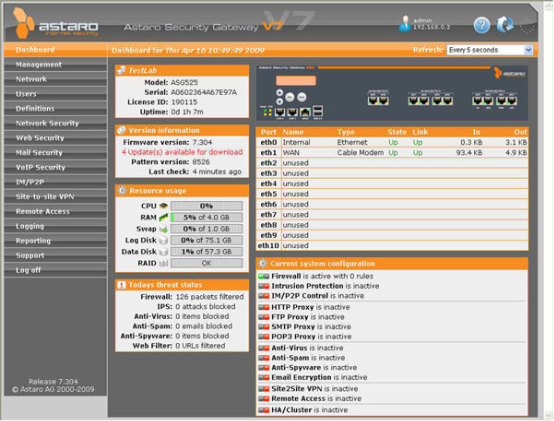Toggle the IM/P2P Control status indicator

[264, 296]
